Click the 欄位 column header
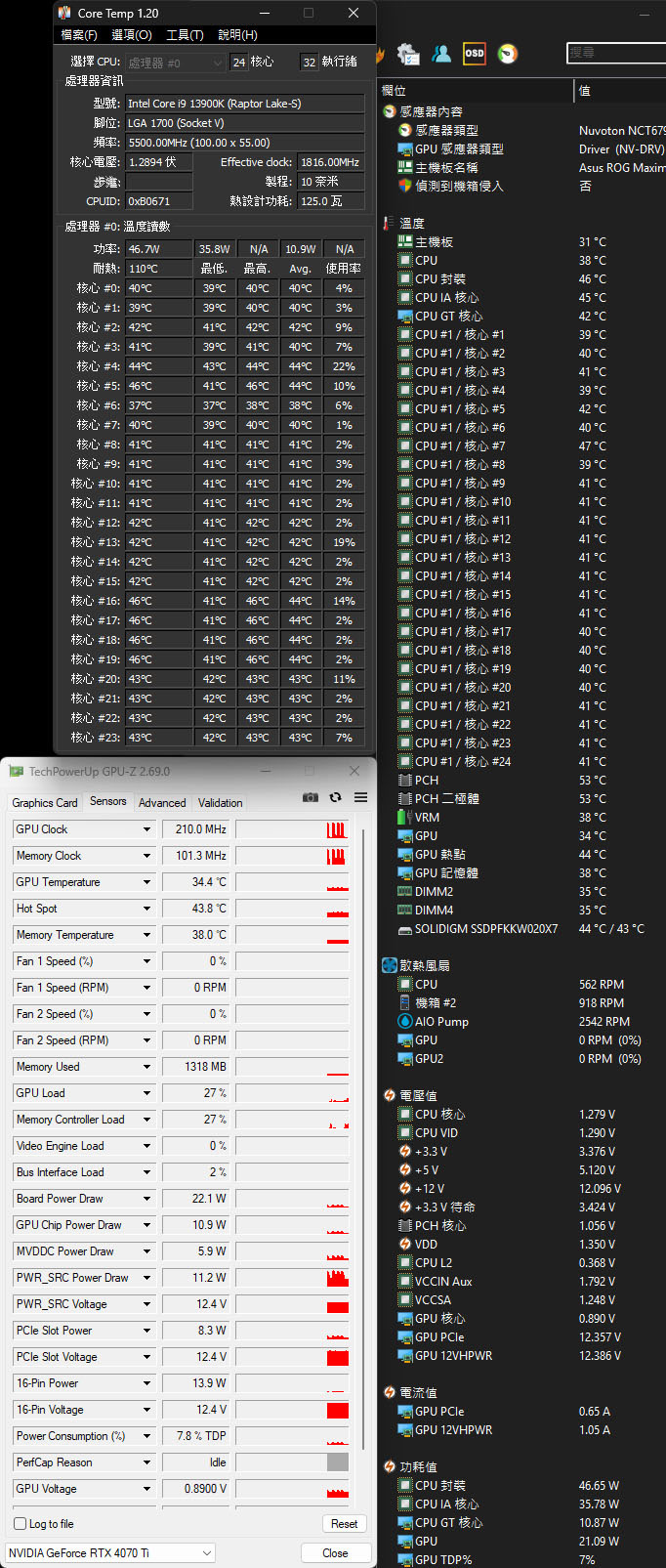The image size is (666, 1568). click(x=476, y=91)
